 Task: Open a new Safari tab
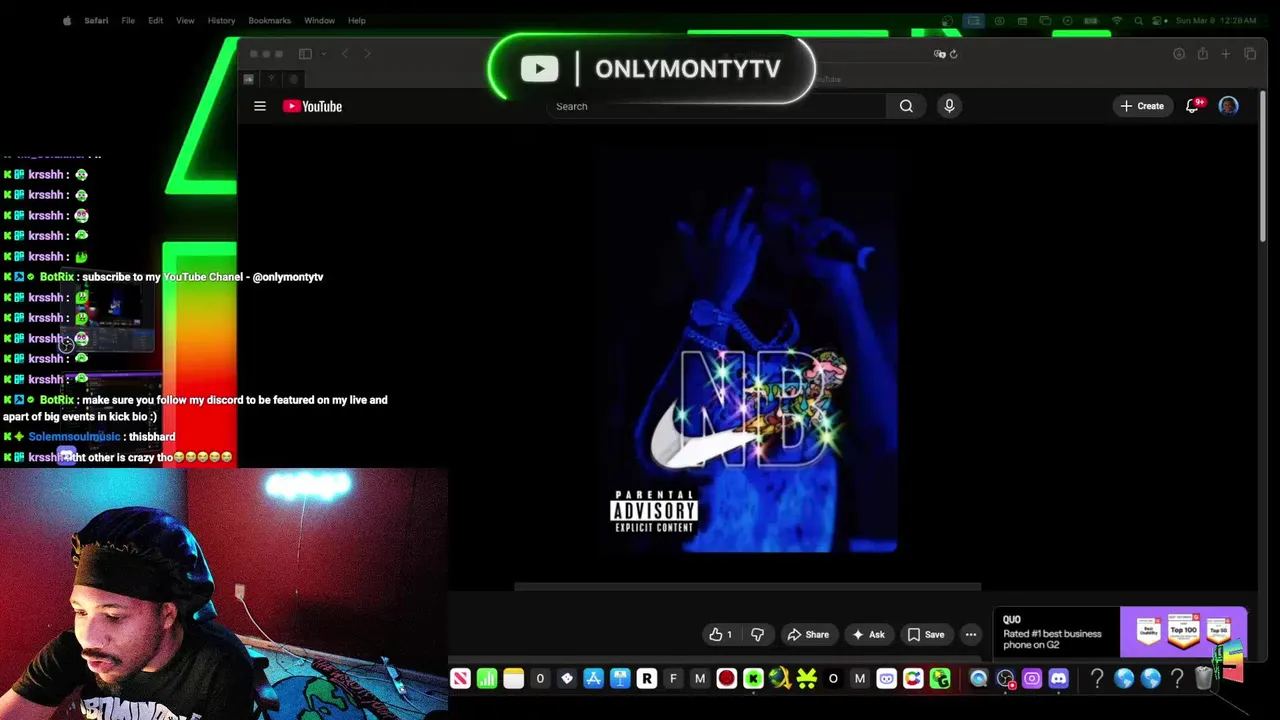tap(1226, 54)
